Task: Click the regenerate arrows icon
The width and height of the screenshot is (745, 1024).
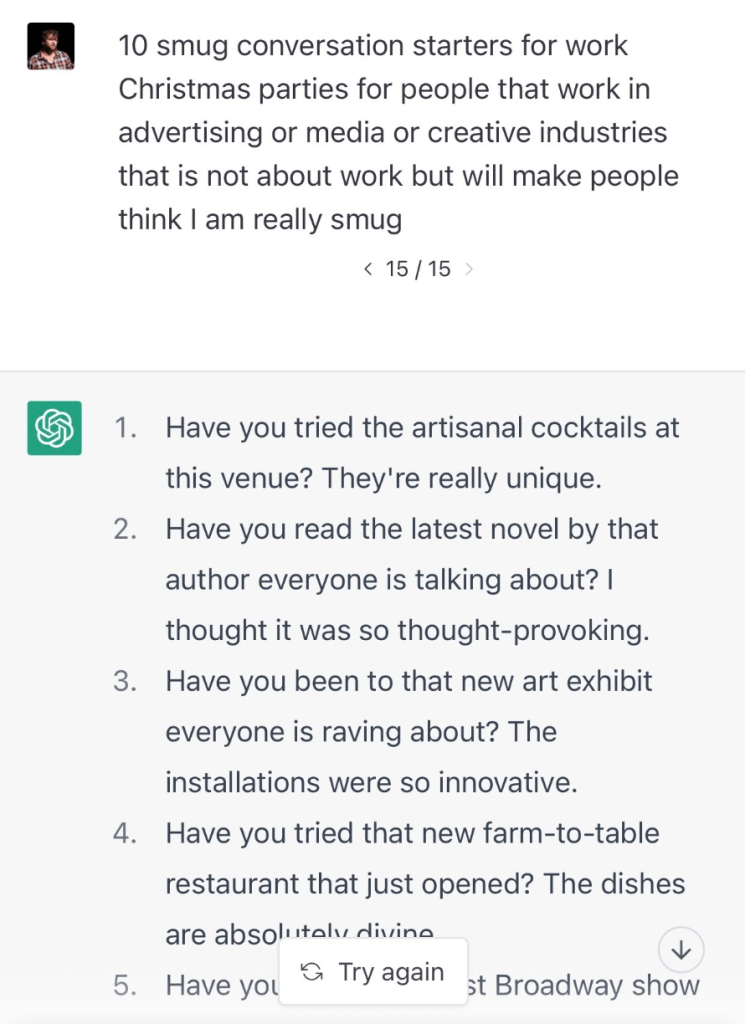Action: pyautogui.click(x=311, y=972)
